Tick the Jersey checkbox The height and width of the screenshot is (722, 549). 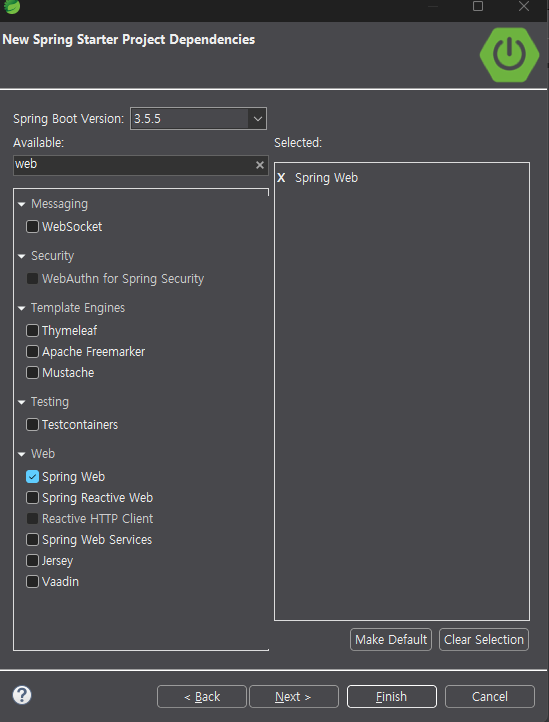32,561
